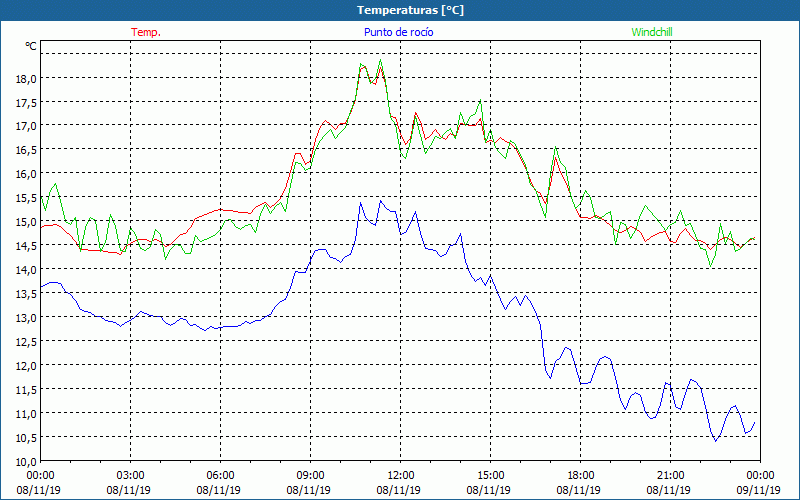Click the 15:00 time axis label
This screenshot has width=800, height=500.
(490, 476)
